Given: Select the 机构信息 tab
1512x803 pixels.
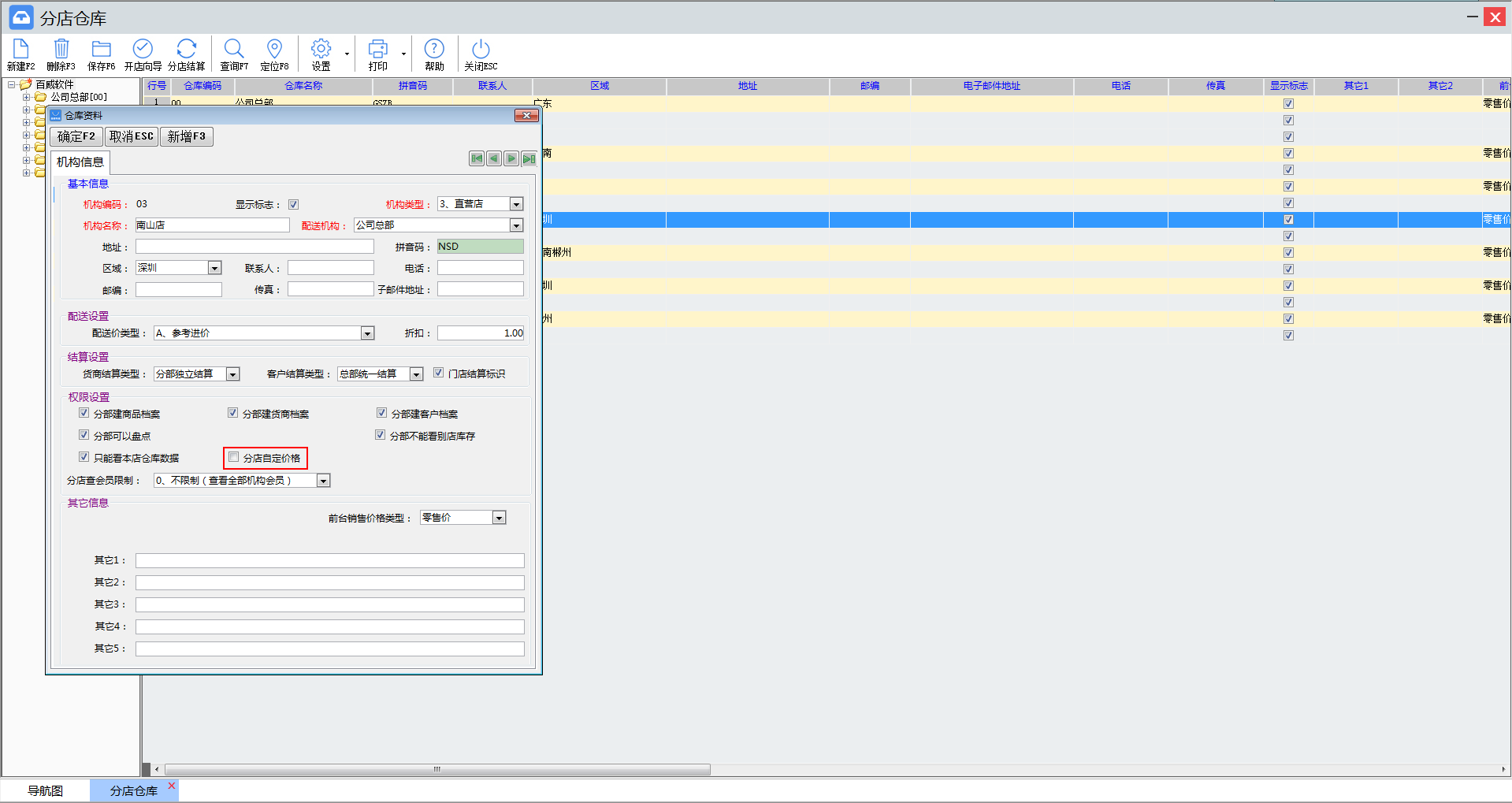Looking at the screenshot, I should [x=80, y=162].
